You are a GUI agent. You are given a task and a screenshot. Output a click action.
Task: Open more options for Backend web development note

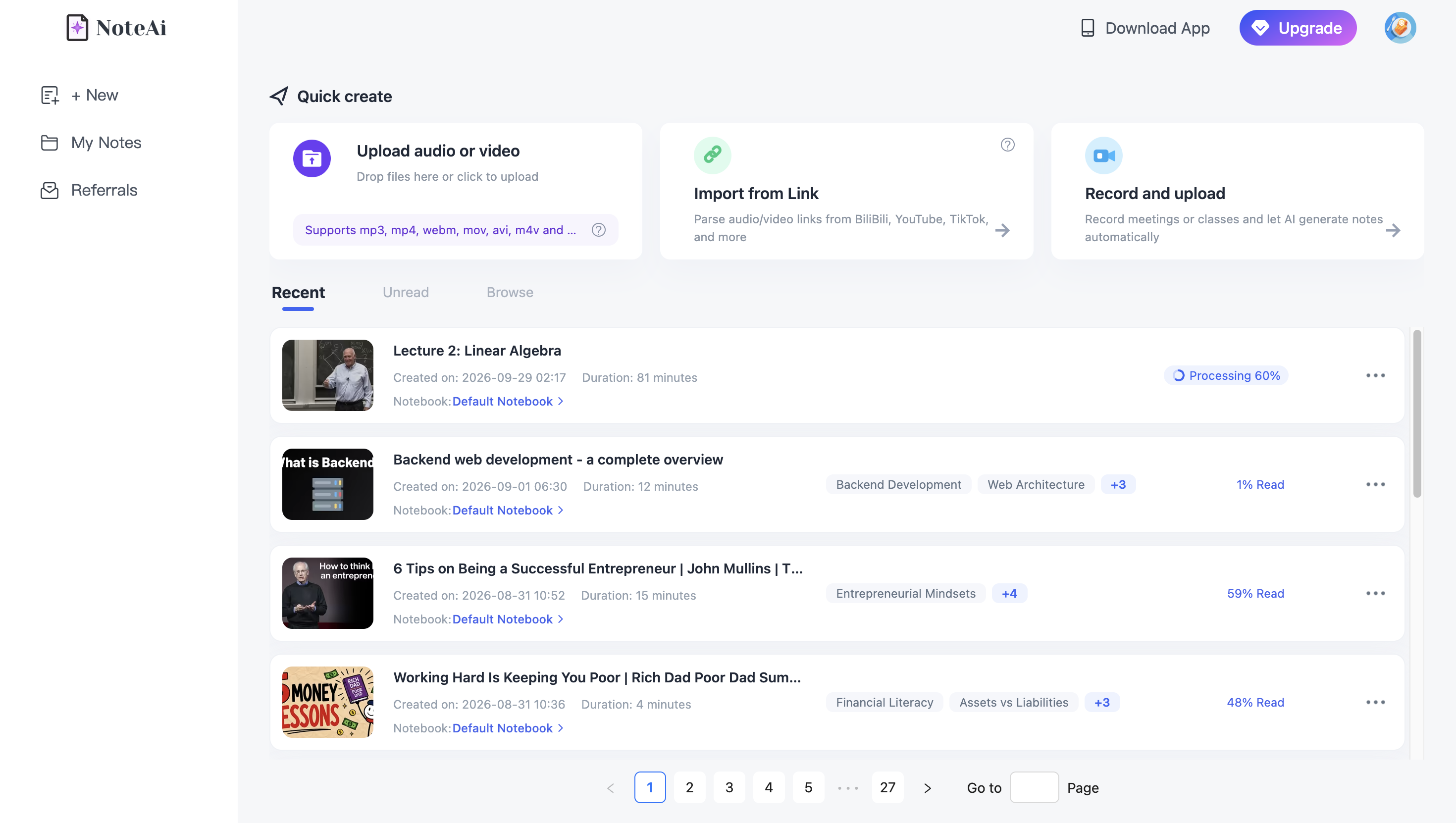tap(1375, 484)
